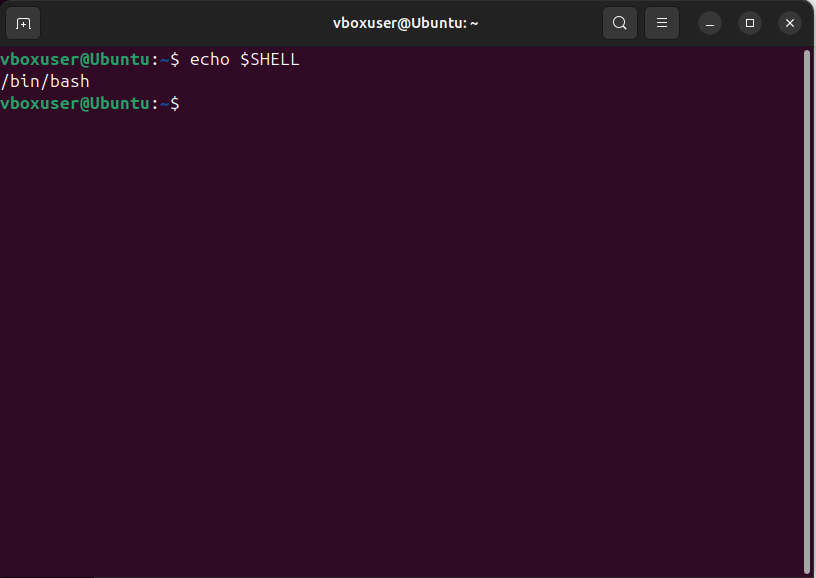Minimize the terminal window
816x578 pixels.
(710, 23)
